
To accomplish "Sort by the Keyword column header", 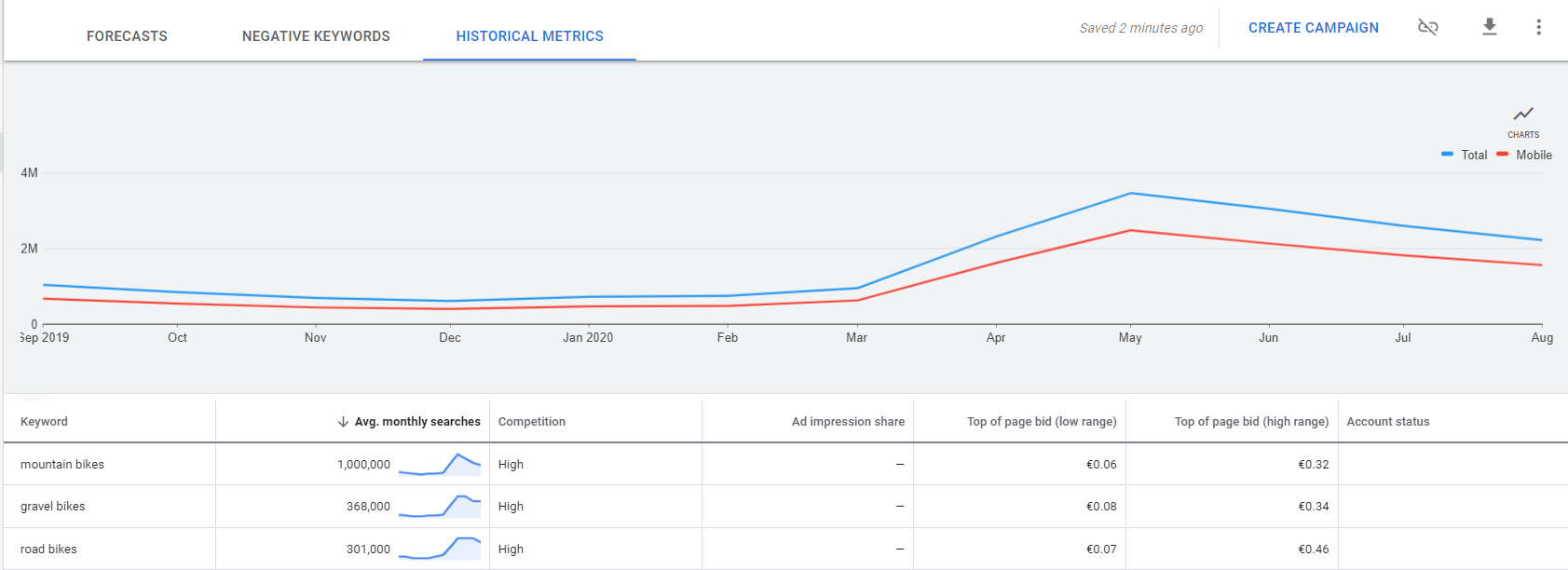I will (x=44, y=422).
